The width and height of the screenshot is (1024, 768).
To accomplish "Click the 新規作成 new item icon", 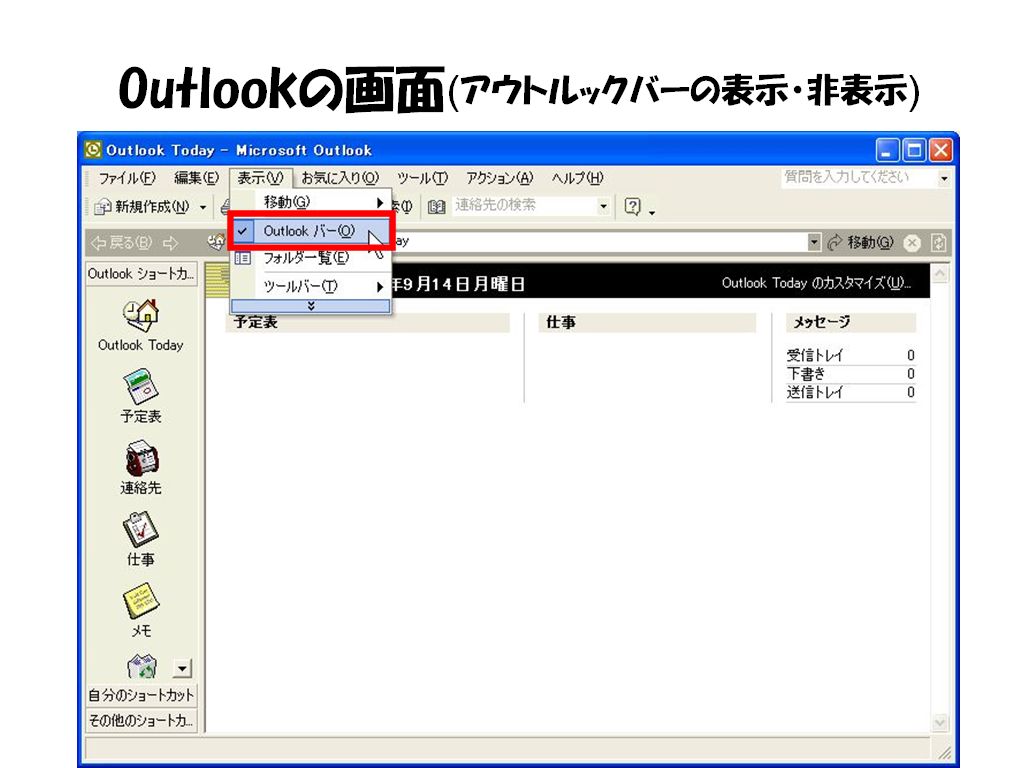I will pyautogui.click(x=103, y=207).
